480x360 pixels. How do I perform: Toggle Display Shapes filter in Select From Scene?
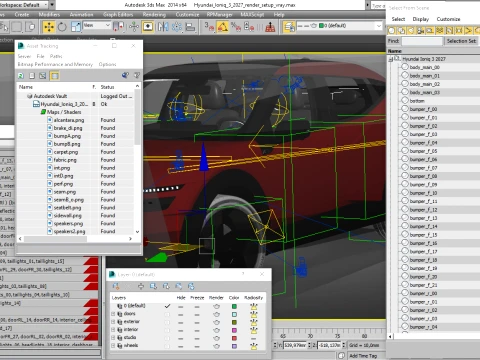click(401, 31)
